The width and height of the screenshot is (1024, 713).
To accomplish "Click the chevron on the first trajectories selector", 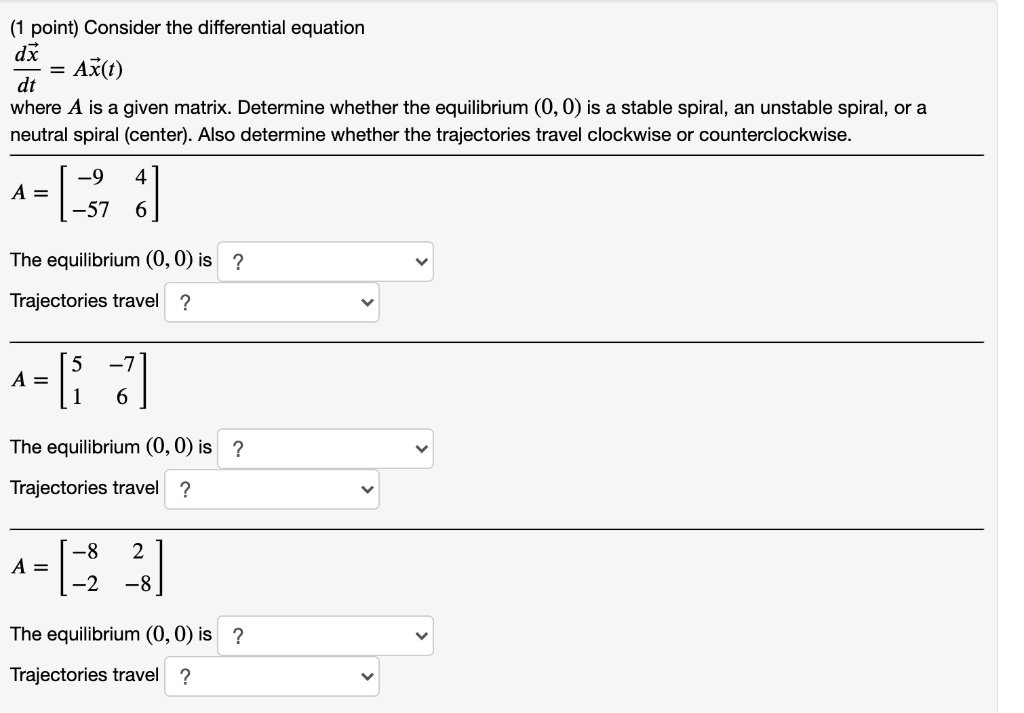I will [x=366, y=303].
